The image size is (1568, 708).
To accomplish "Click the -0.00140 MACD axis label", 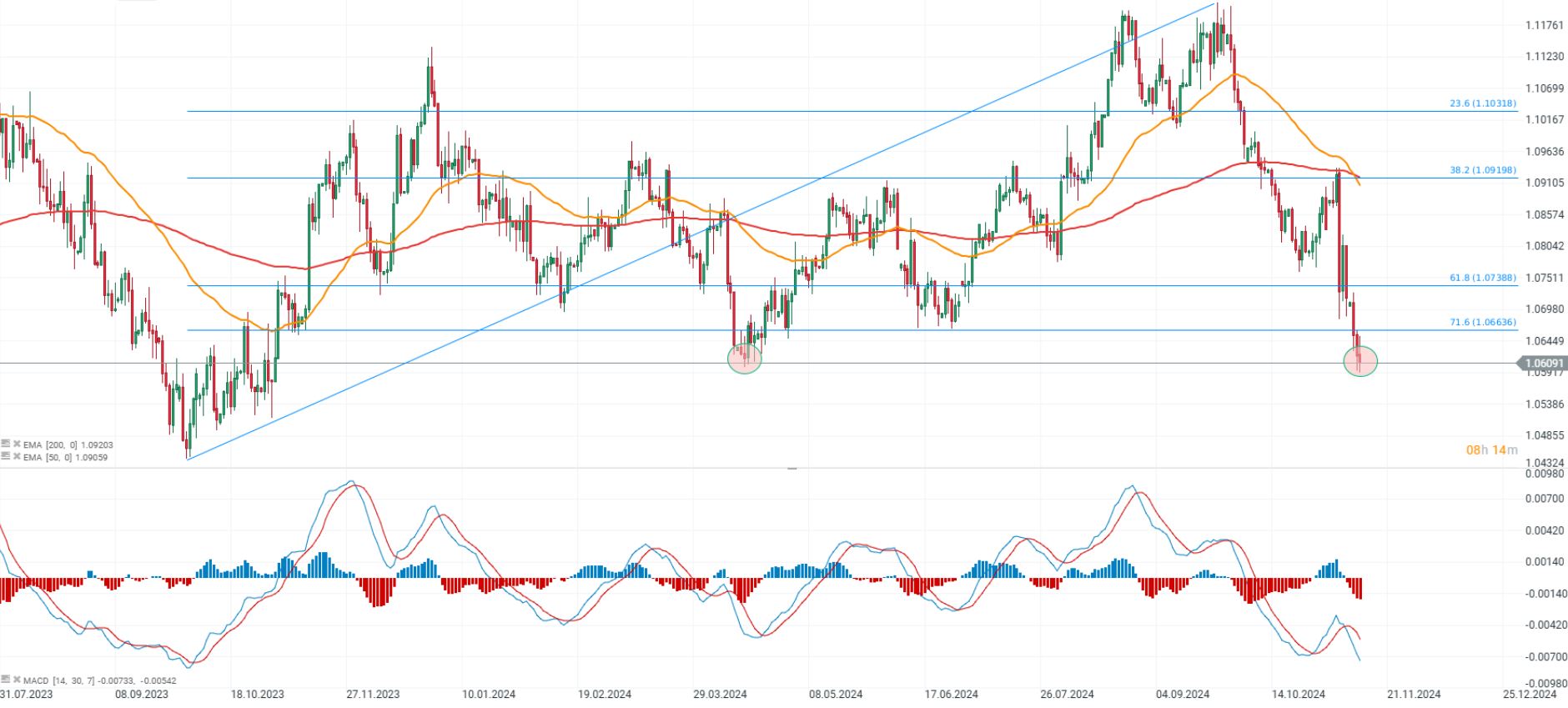I will [x=1545, y=594].
